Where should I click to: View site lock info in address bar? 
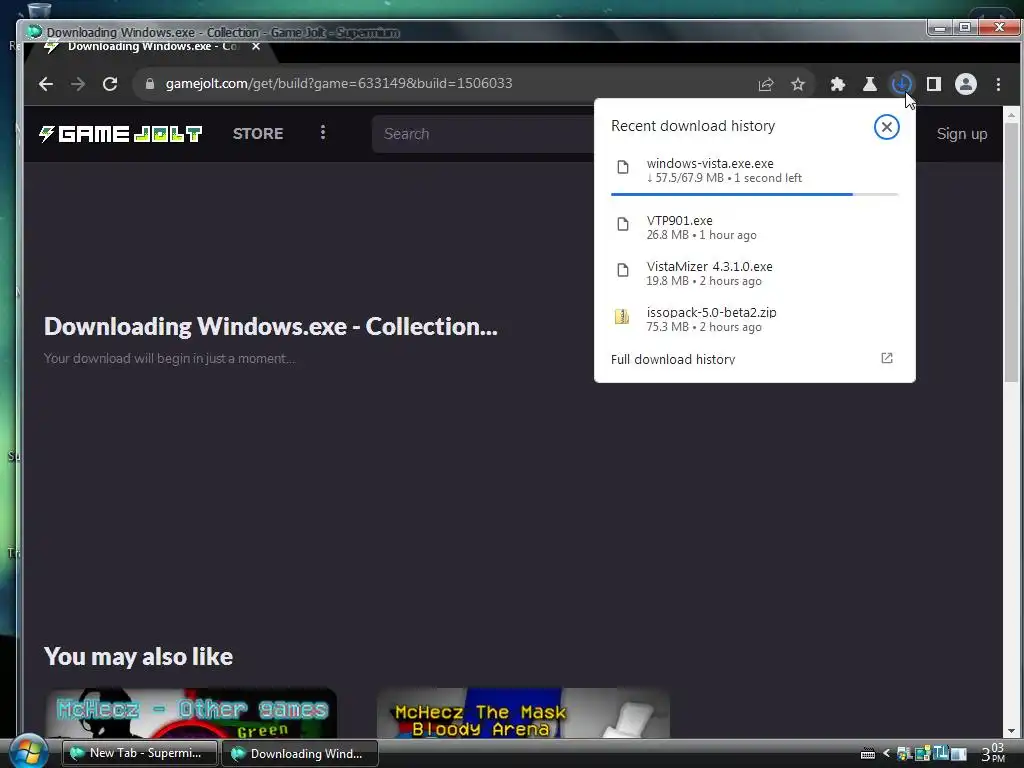(x=150, y=84)
